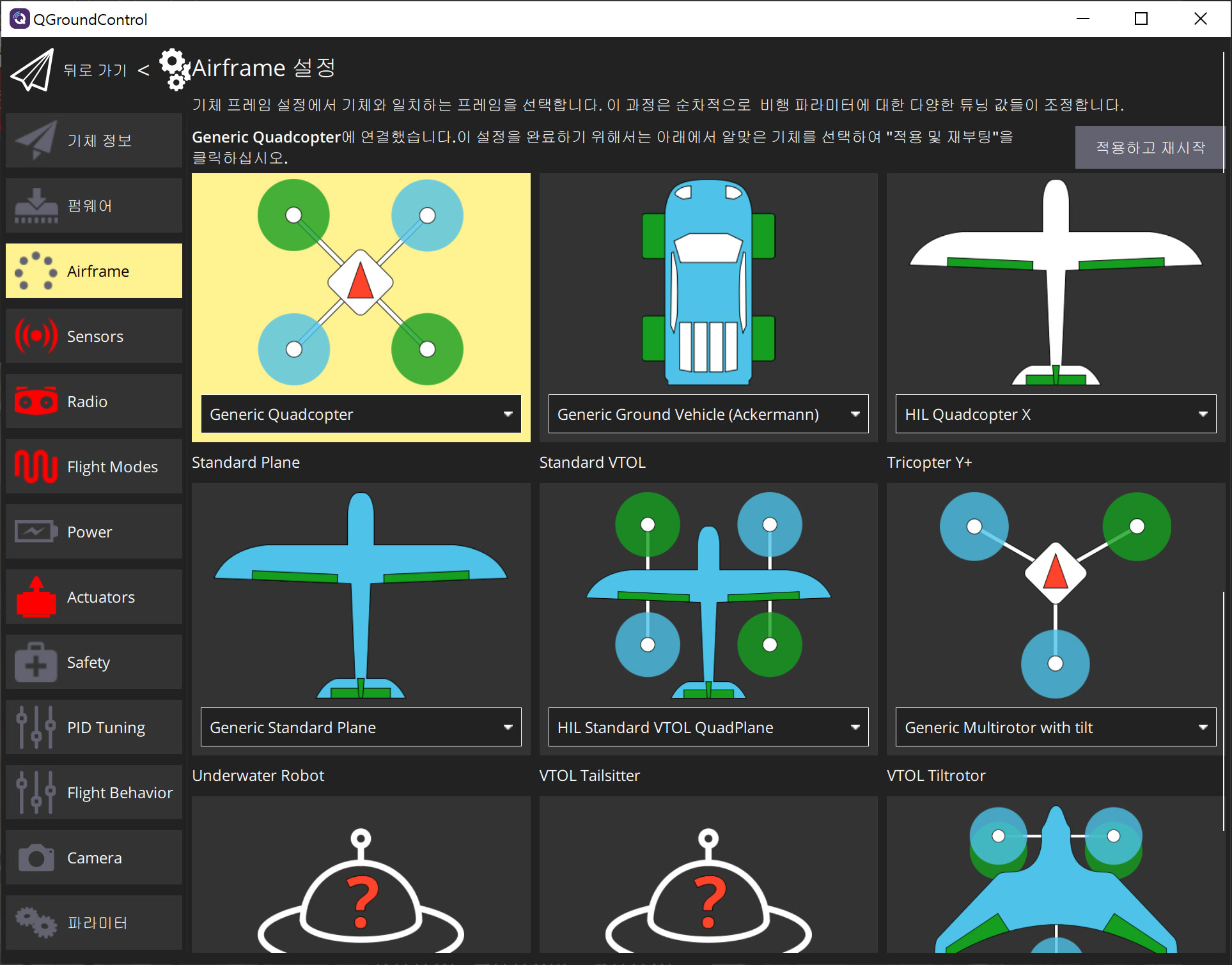1232x965 pixels.
Task: Click the Power battery icon
Action: click(36, 532)
